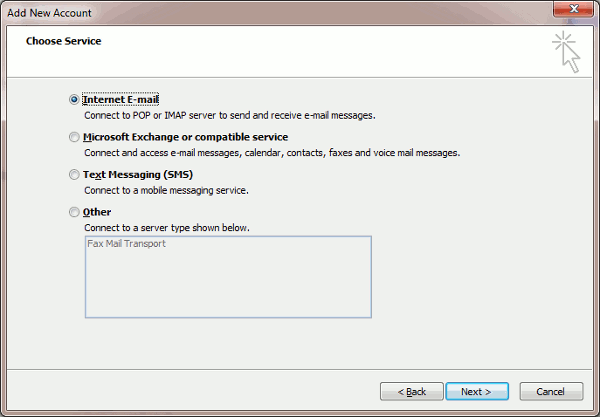Click the mobile messaging service description
Image resolution: width=602 pixels, height=417 pixels.
pos(166,190)
